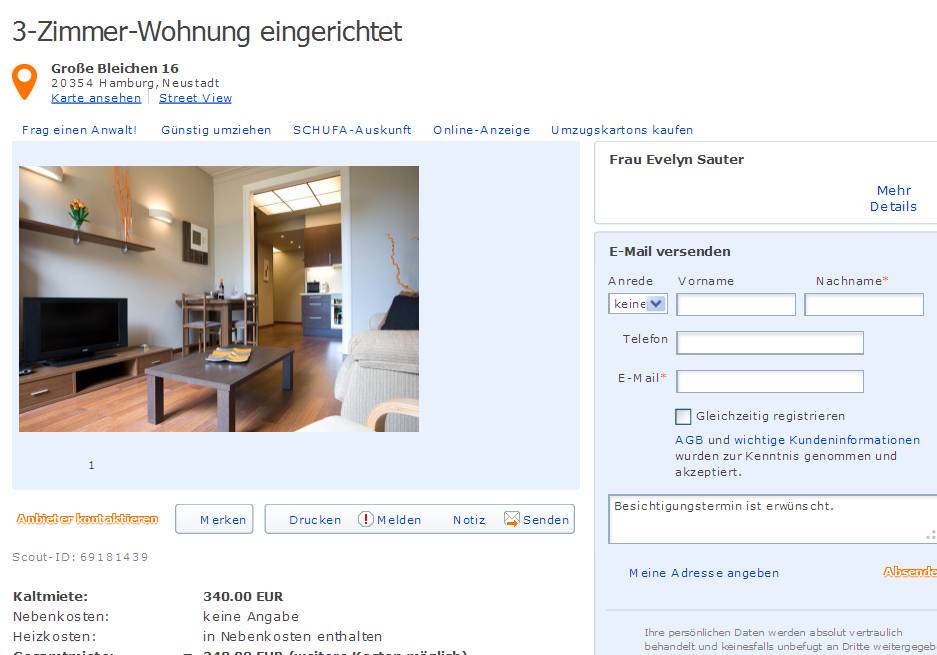937x655 pixels.
Task: Focus the E-Mail input field
Action: 770,381
